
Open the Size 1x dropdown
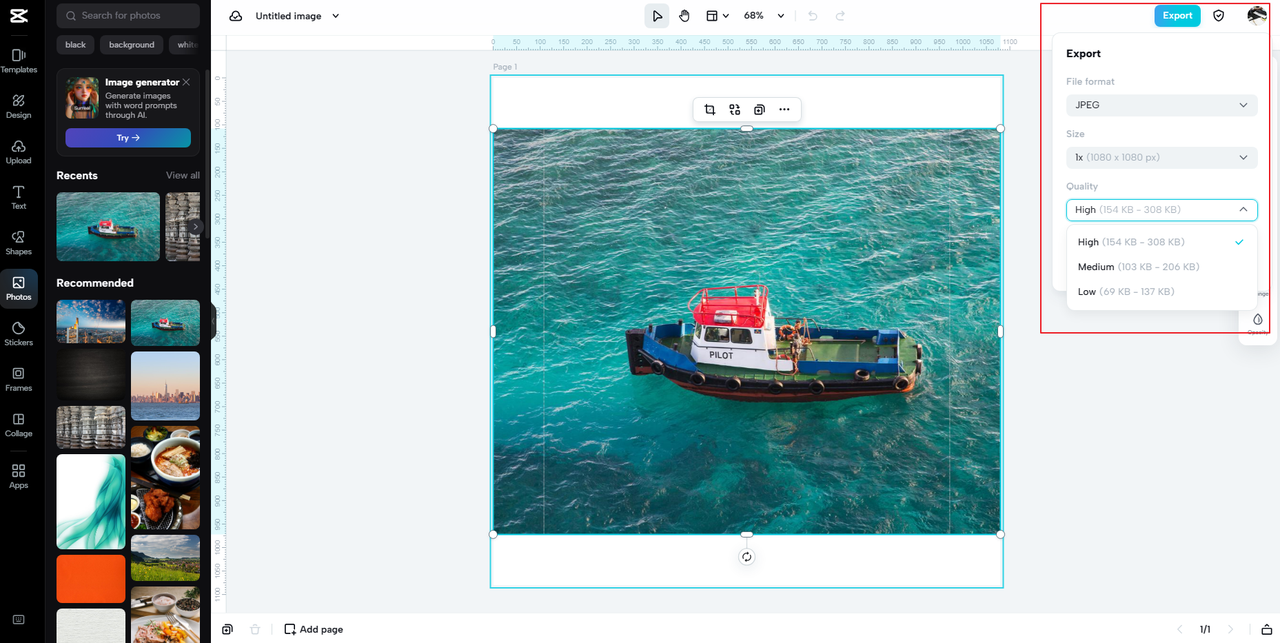[x=1161, y=157]
